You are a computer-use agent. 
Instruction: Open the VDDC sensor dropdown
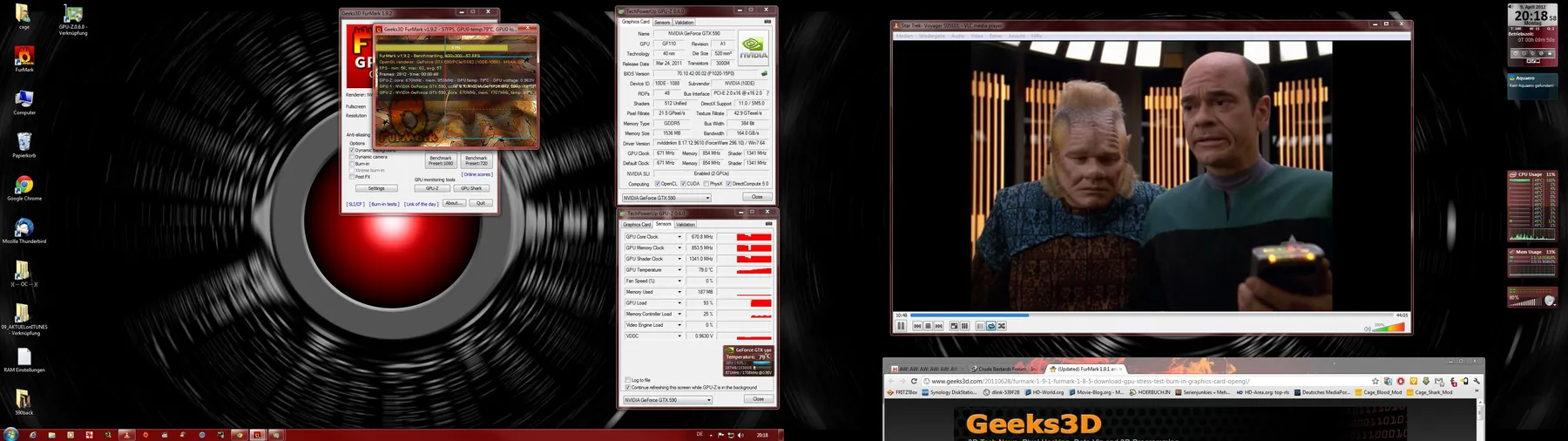tap(679, 336)
